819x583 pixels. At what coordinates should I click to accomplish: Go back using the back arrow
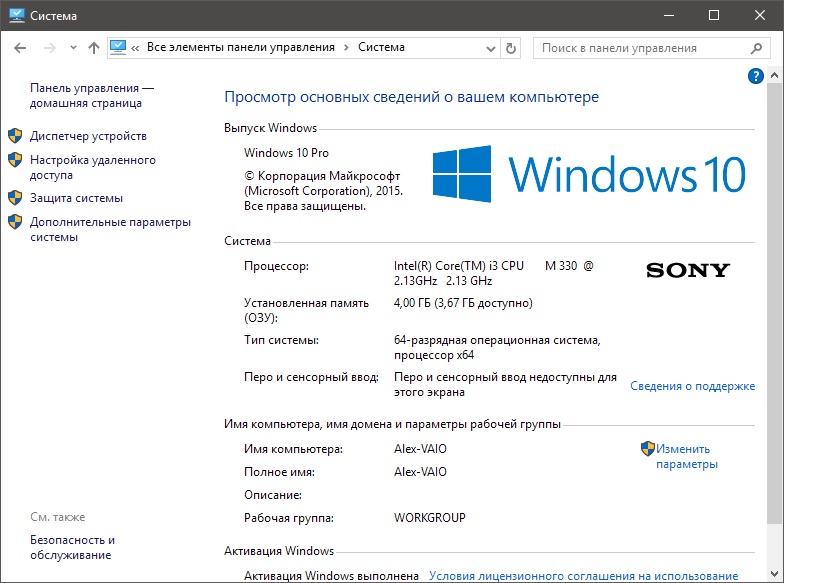click(x=20, y=48)
